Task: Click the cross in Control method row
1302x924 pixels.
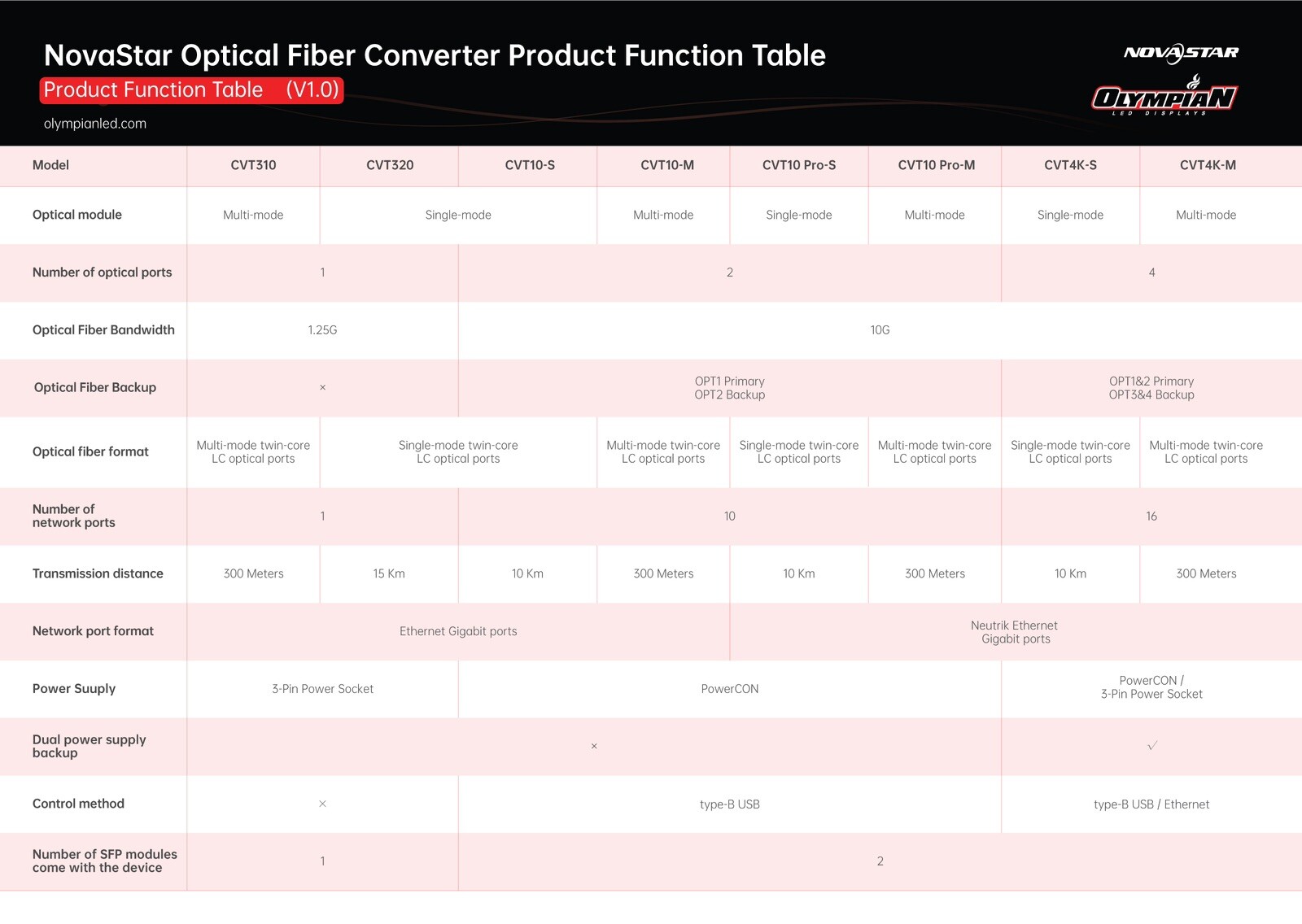Action: [x=322, y=804]
